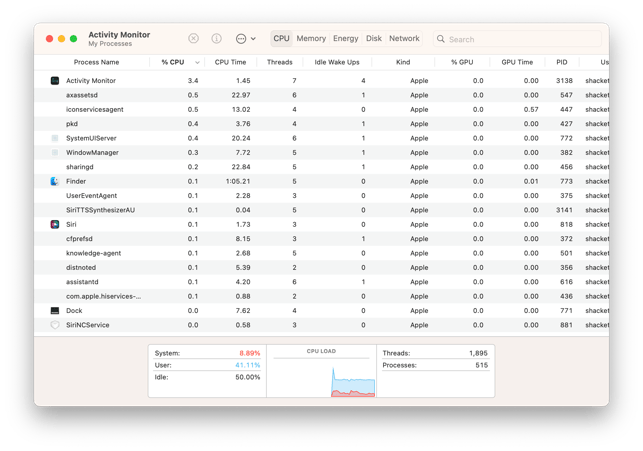The height and width of the screenshot is (451, 643).
Task: Expand the chevron beside the ellipsis icon
Action: coord(253,39)
